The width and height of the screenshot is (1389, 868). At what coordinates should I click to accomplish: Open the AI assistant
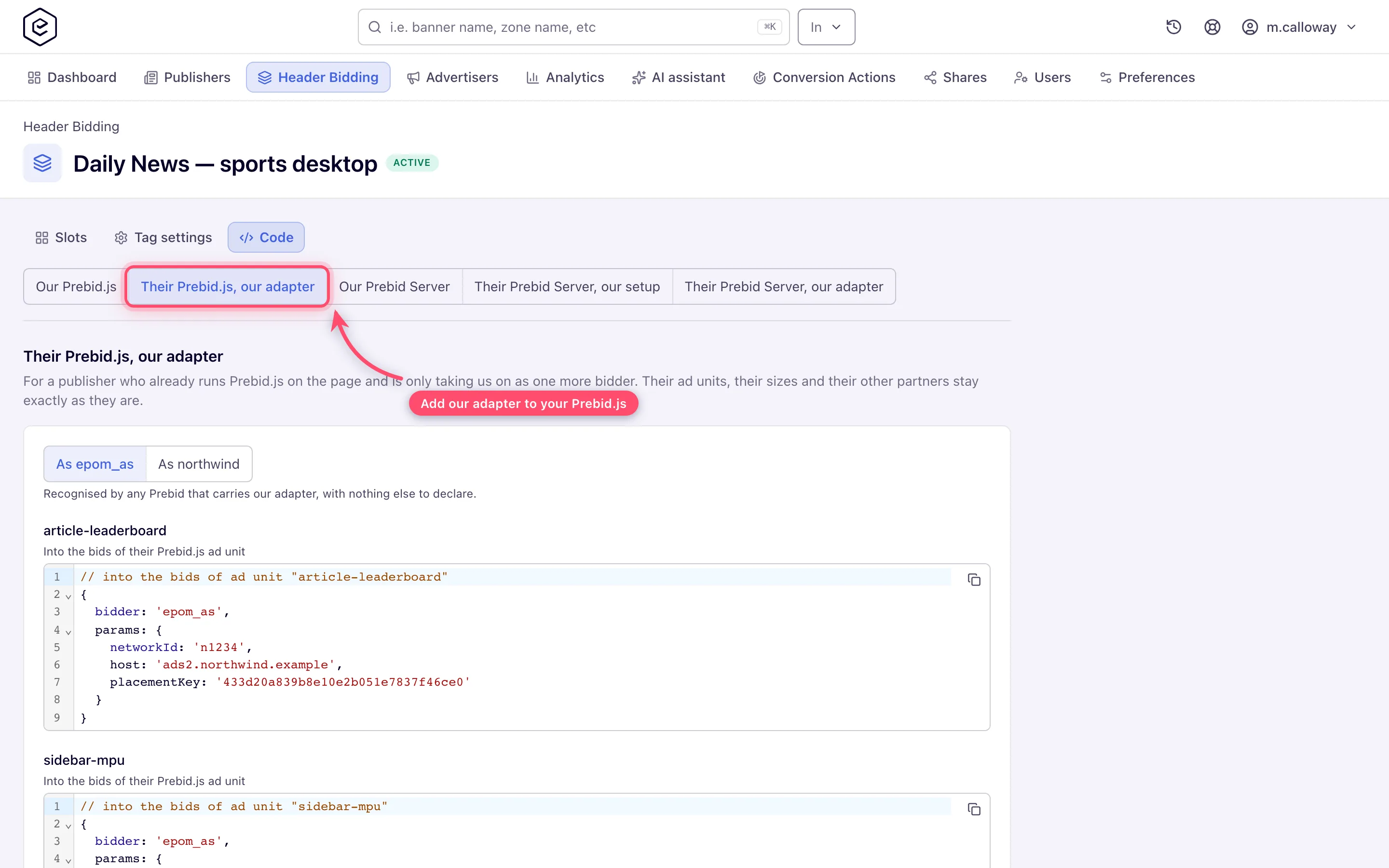679,77
